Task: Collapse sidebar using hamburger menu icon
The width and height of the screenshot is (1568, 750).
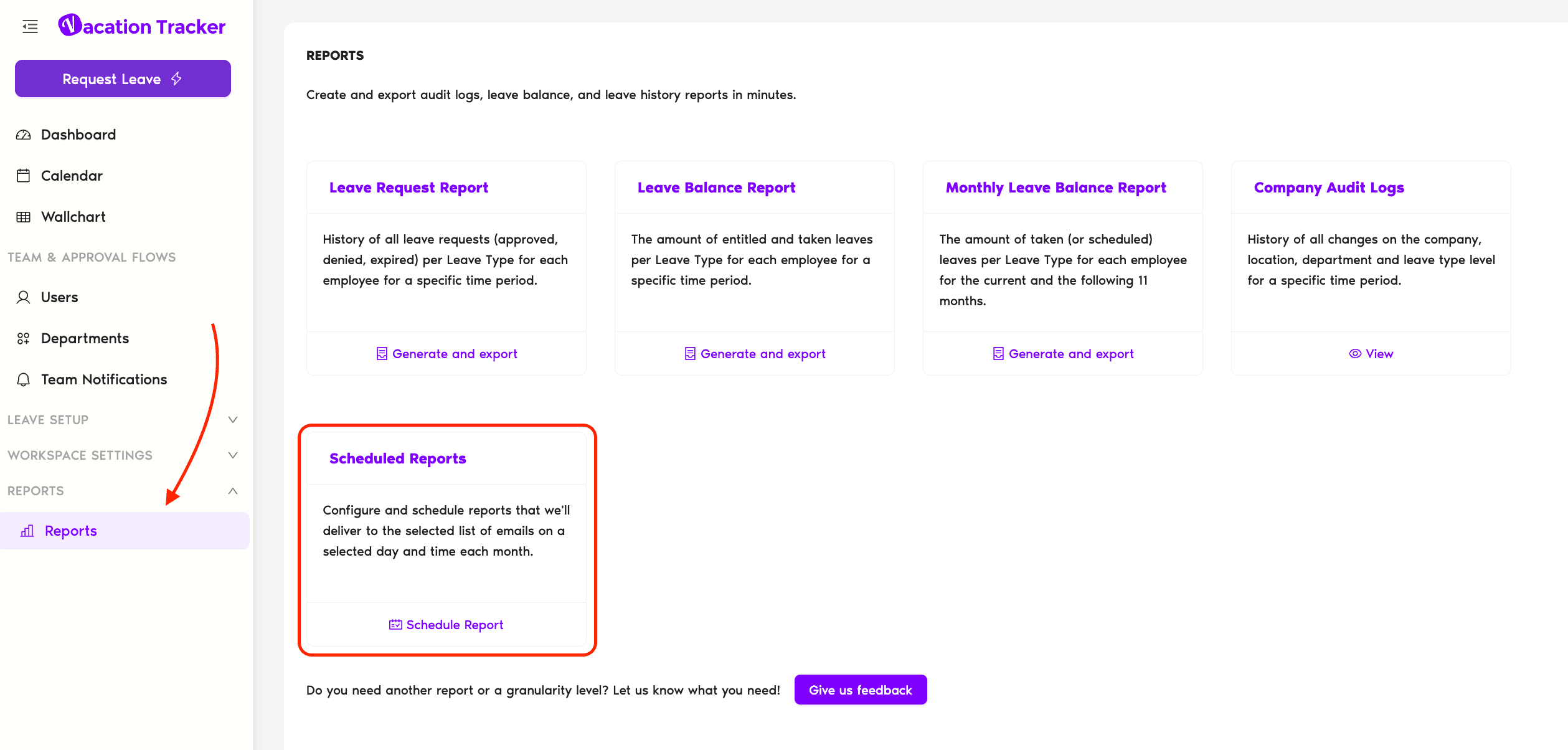Action: point(30,26)
